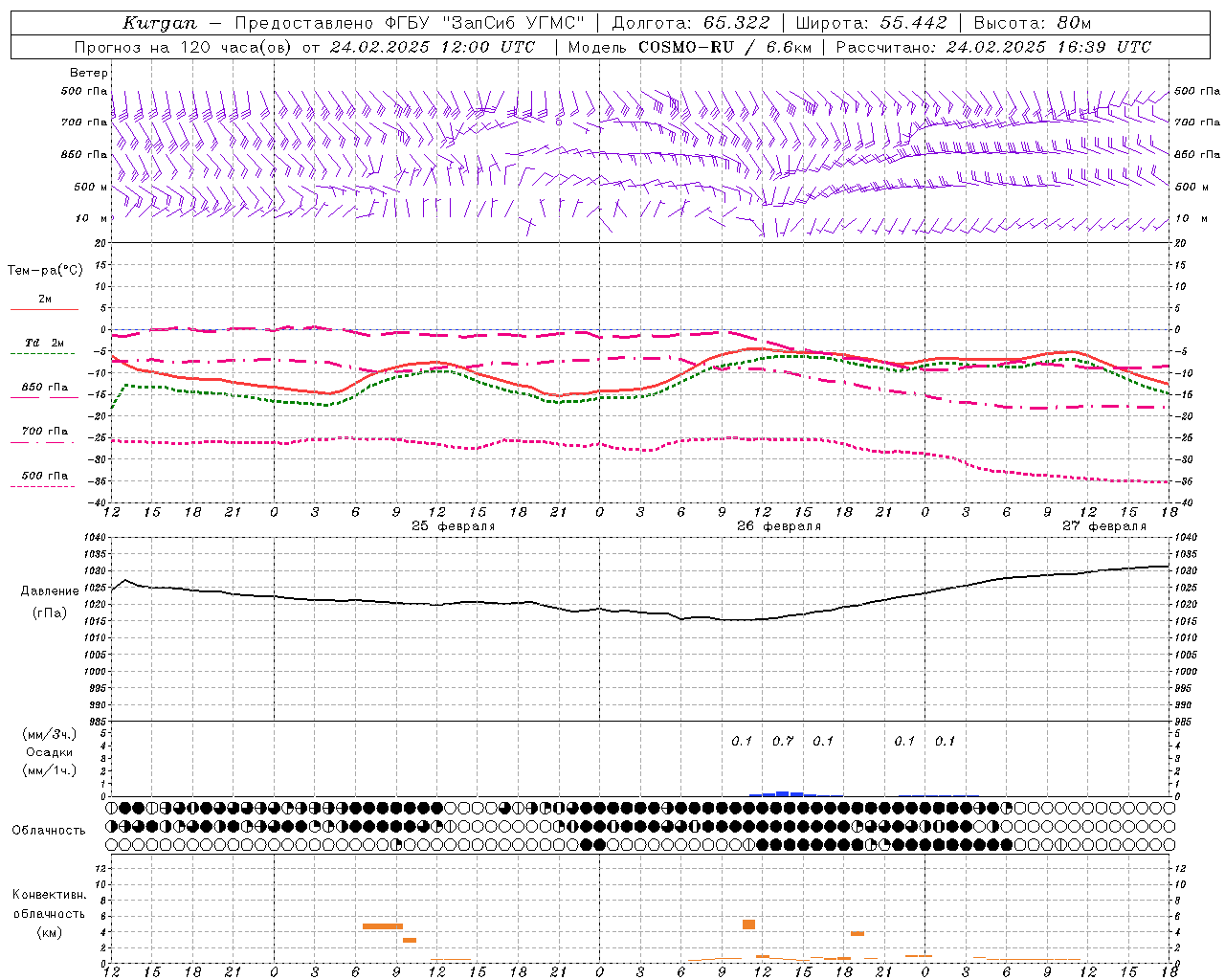Click the Облачность cloudiness label
1225x980 pixels.
(x=49, y=830)
